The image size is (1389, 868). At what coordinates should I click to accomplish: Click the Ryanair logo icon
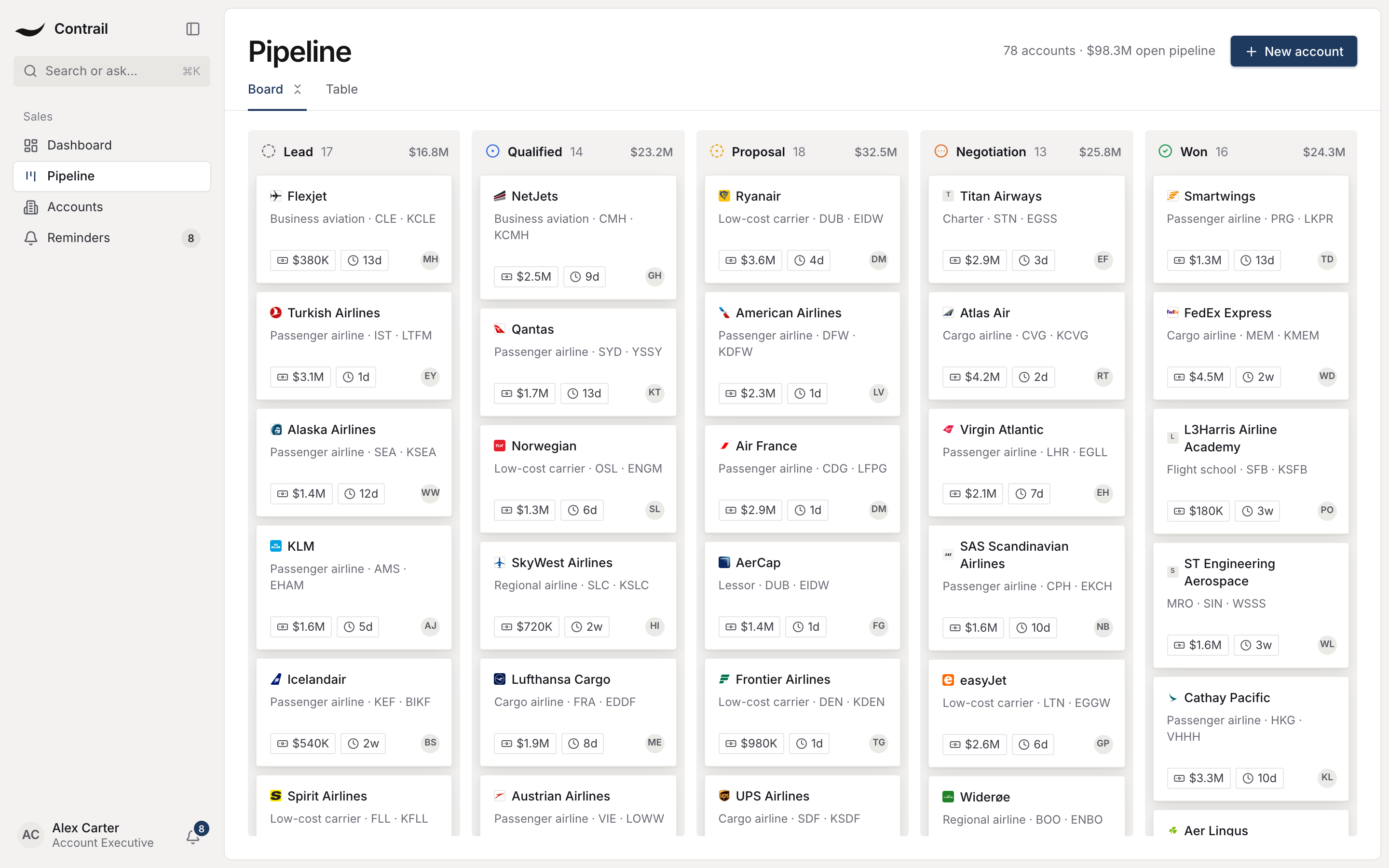pos(724,196)
